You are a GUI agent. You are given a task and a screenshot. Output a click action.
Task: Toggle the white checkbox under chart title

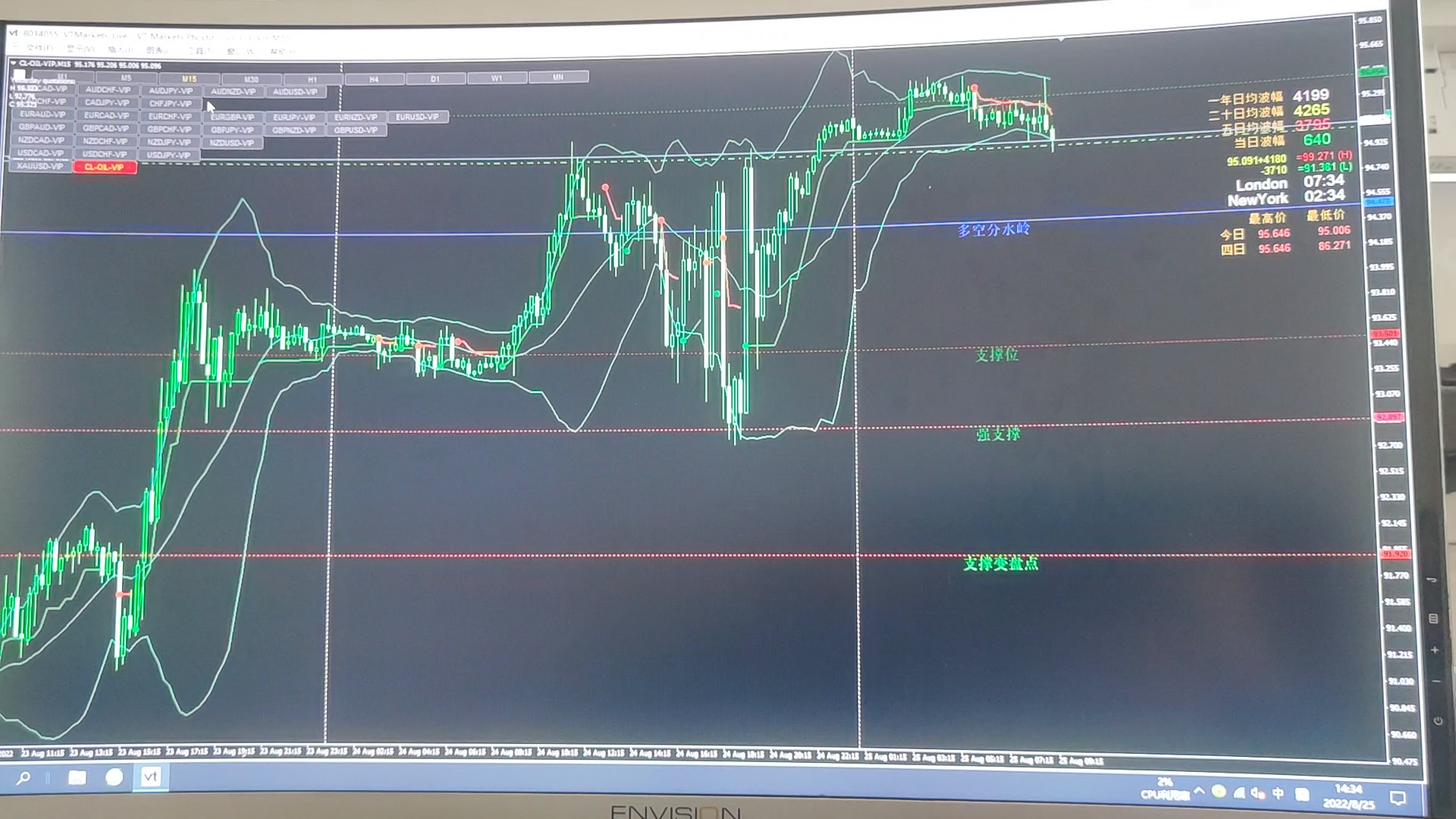coord(19,74)
